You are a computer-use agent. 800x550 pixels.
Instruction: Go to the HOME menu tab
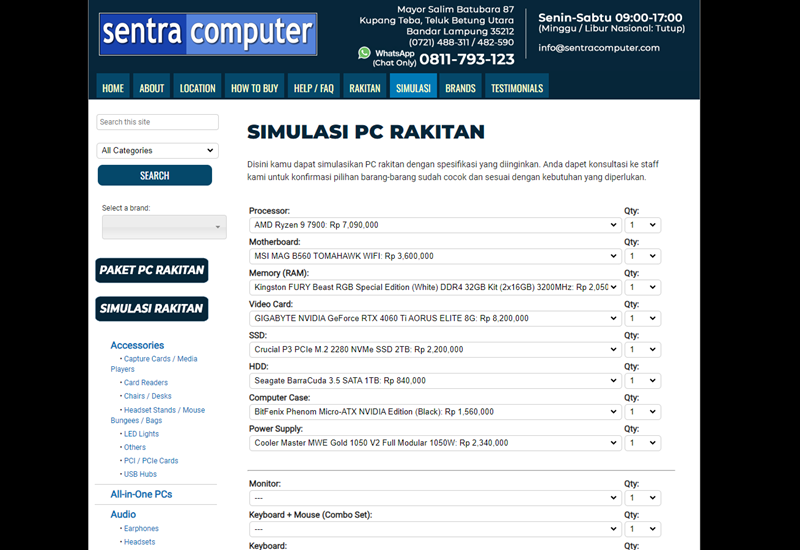(113, 88)
